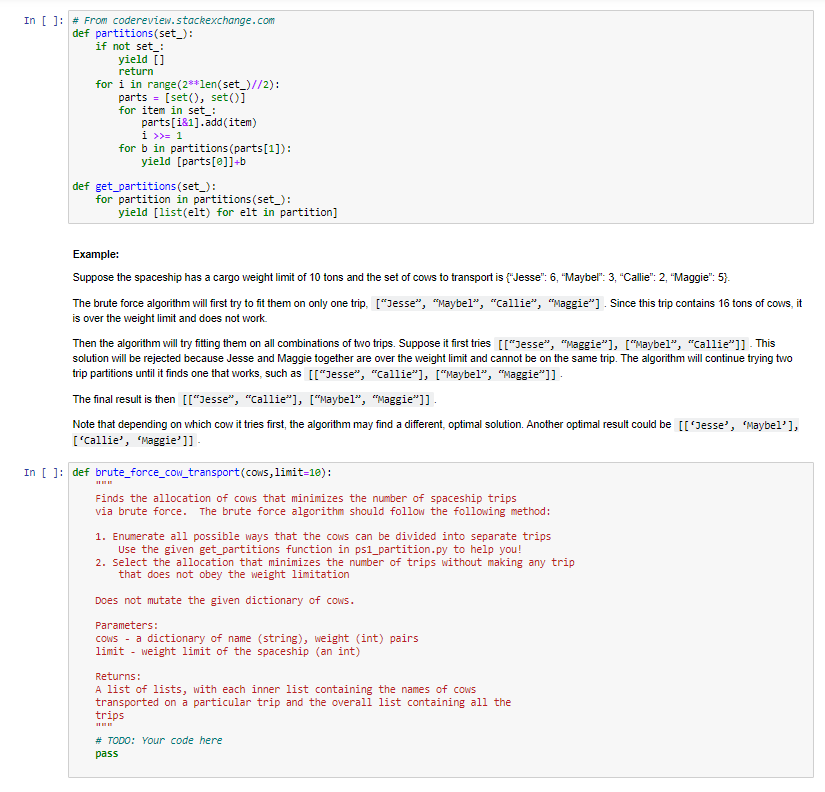Select the docstring triple quotes
Image resolution: width=825 pixels, height=792 pixels.
point(104,485)
